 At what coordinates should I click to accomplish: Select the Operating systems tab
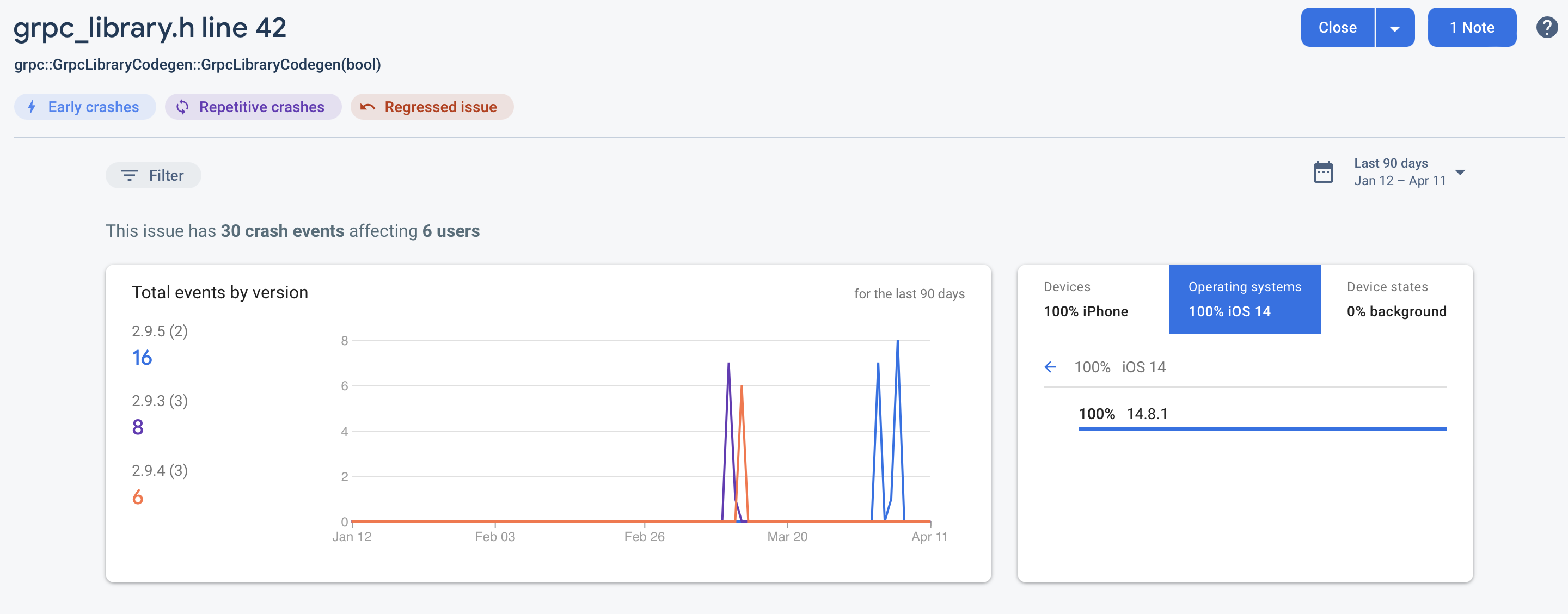pyautogui.click(x=1244, y=299)
